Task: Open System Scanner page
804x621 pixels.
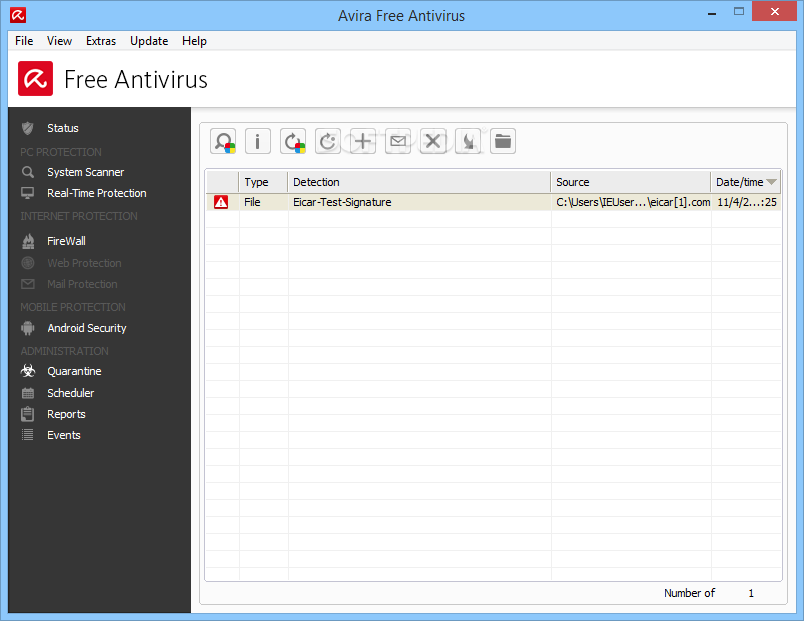Action: point(86,172)
